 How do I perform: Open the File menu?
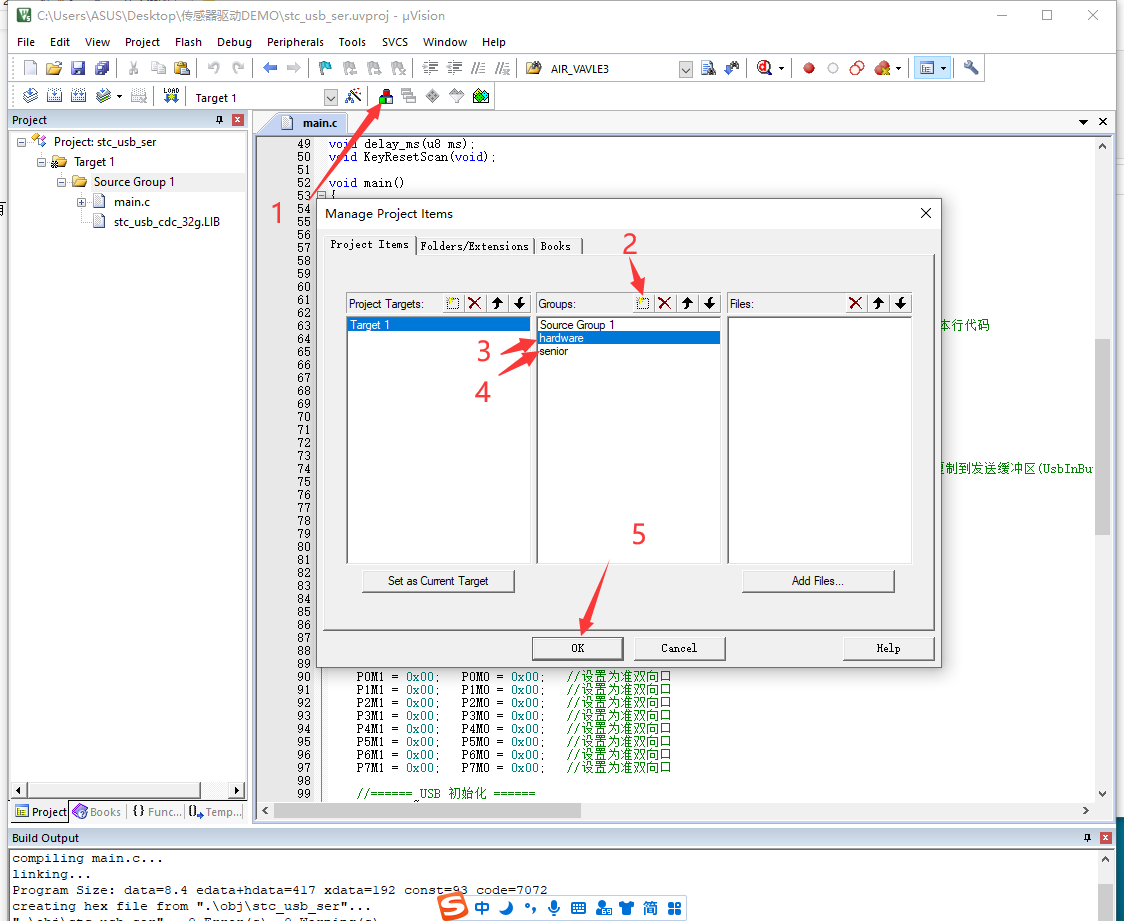click(26, 42)
